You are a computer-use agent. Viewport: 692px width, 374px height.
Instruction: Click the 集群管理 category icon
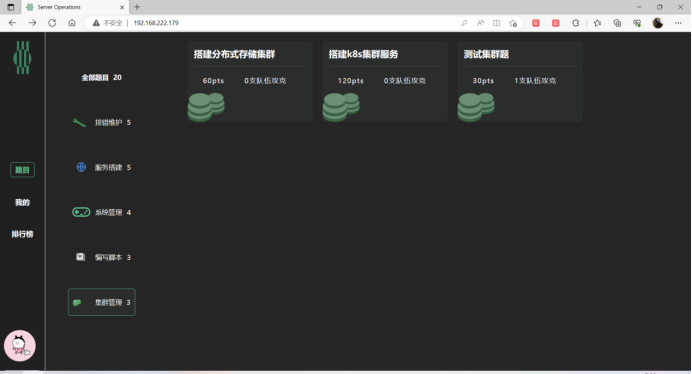pyautogui.click(x=77, y=302)
